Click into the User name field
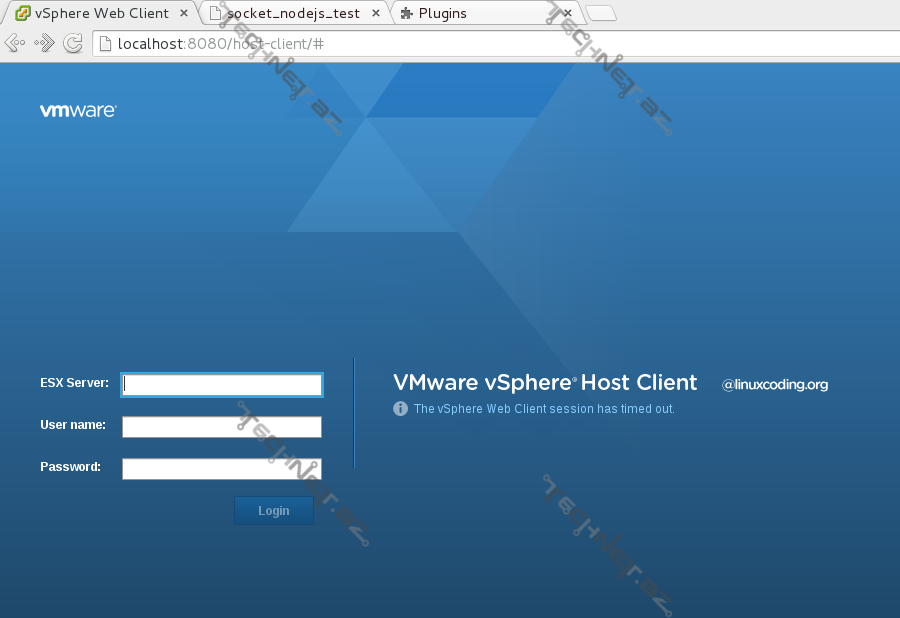Image resolution: width=900 pixels, height=618 pixels. pos(222,427)
